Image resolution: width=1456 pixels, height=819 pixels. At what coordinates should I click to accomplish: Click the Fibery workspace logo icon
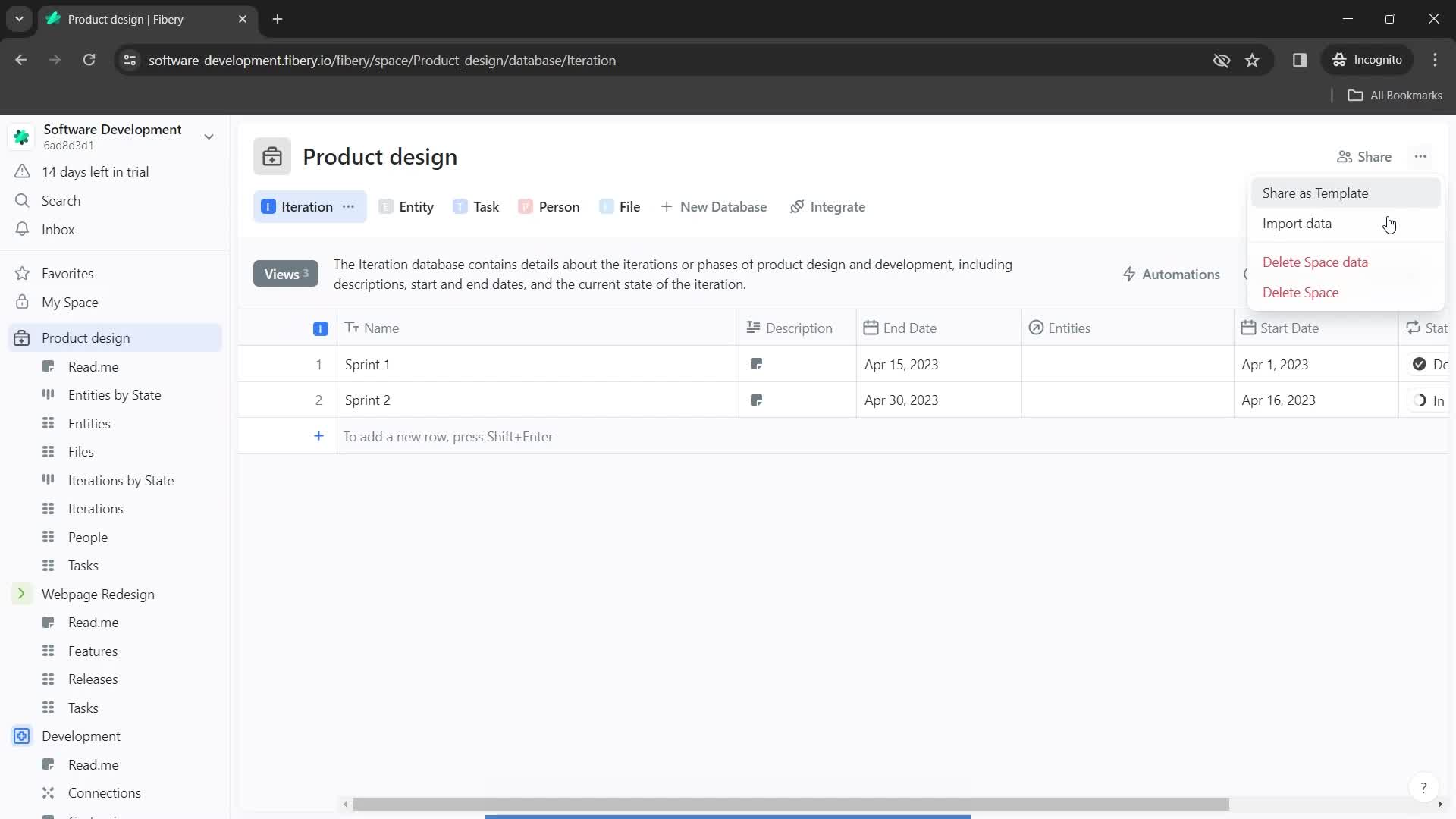click(x=22, y=137)
